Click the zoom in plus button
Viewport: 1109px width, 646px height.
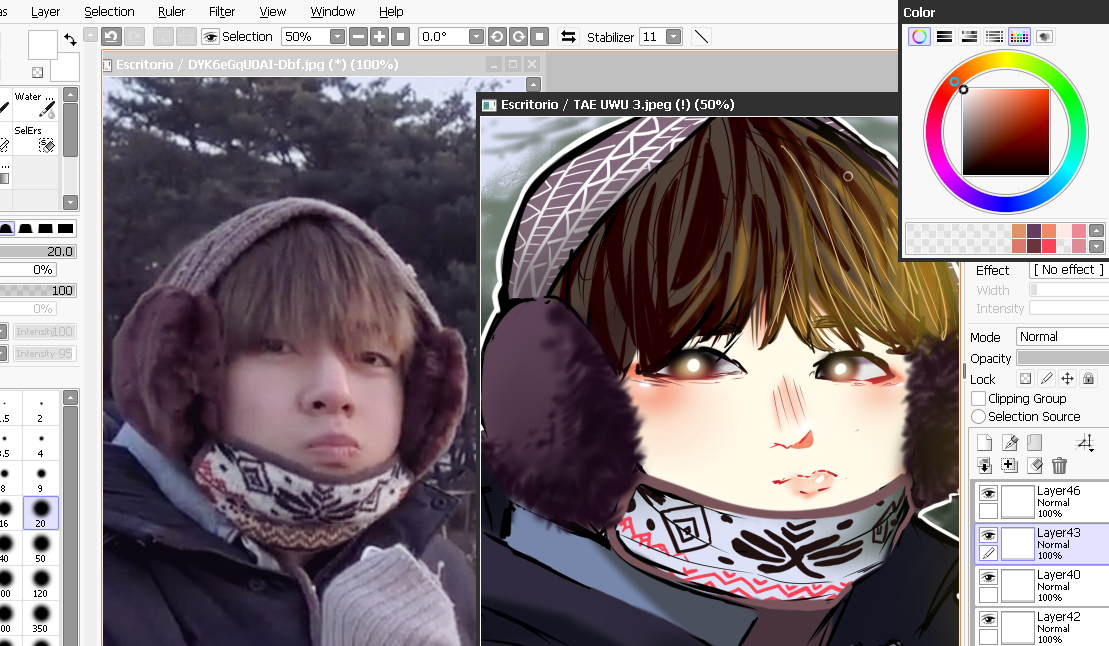[379, 37]
